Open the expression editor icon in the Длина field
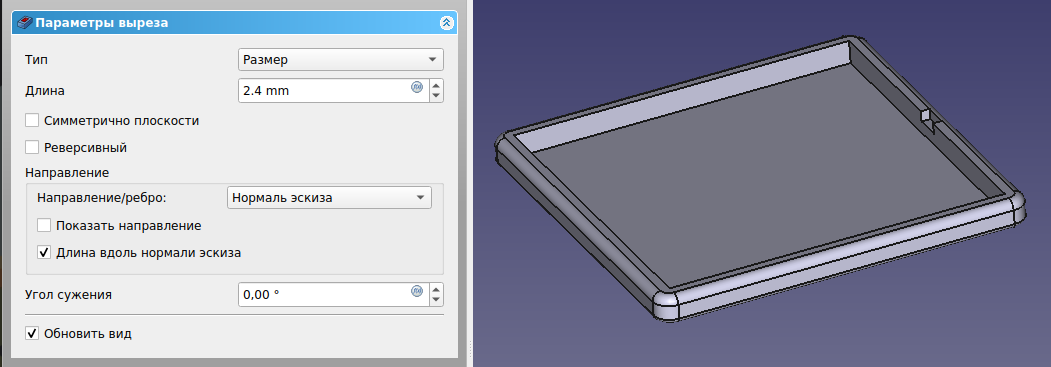The width and height of the screenshot is (1051, 367). [417, 87]
